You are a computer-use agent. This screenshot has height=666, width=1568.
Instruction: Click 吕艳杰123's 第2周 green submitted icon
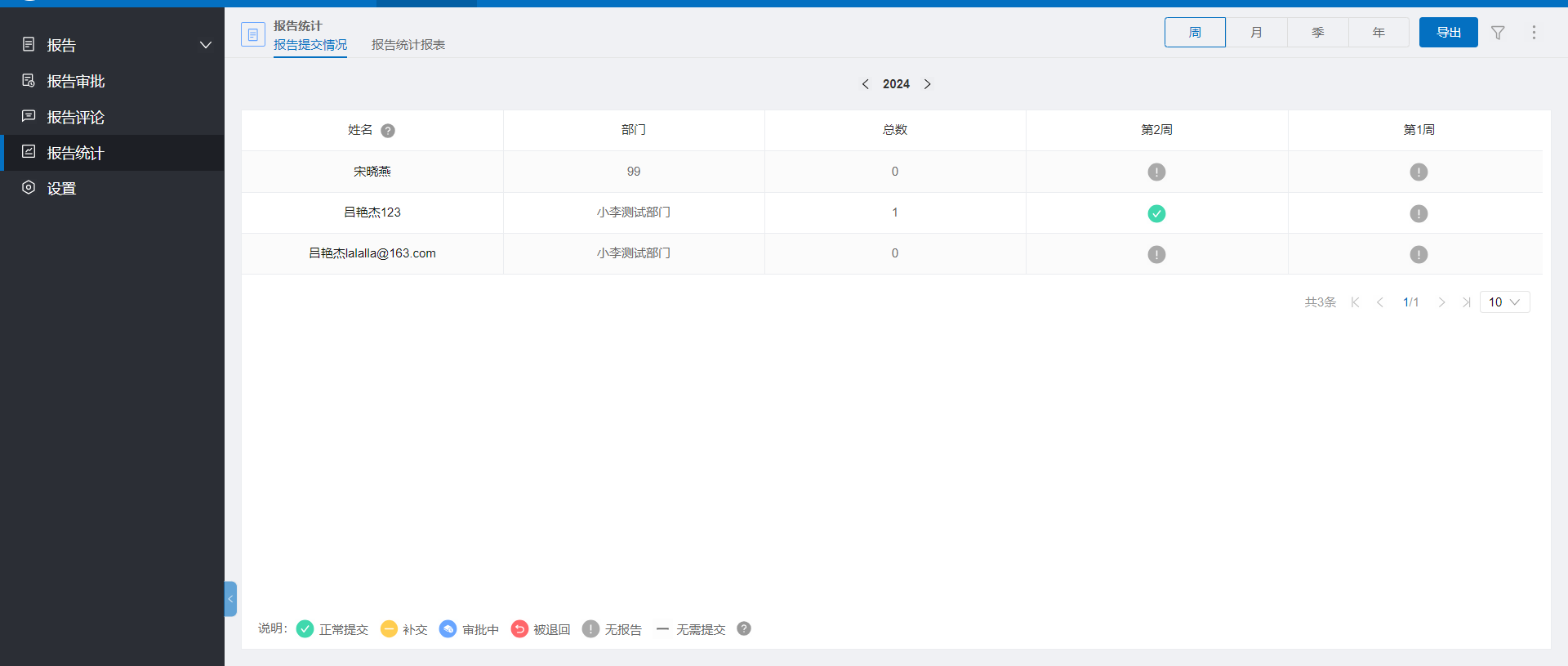[x=1156, y=213]
